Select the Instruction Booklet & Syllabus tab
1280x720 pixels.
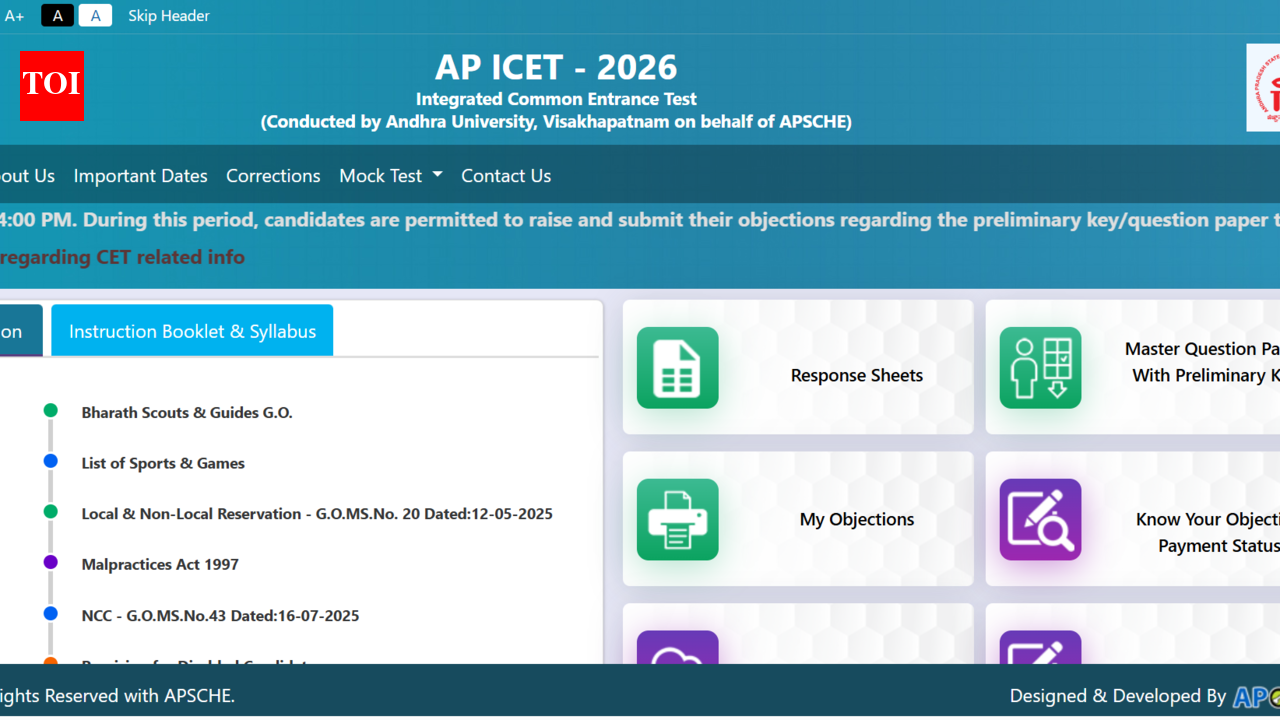(x=192, y=331)
